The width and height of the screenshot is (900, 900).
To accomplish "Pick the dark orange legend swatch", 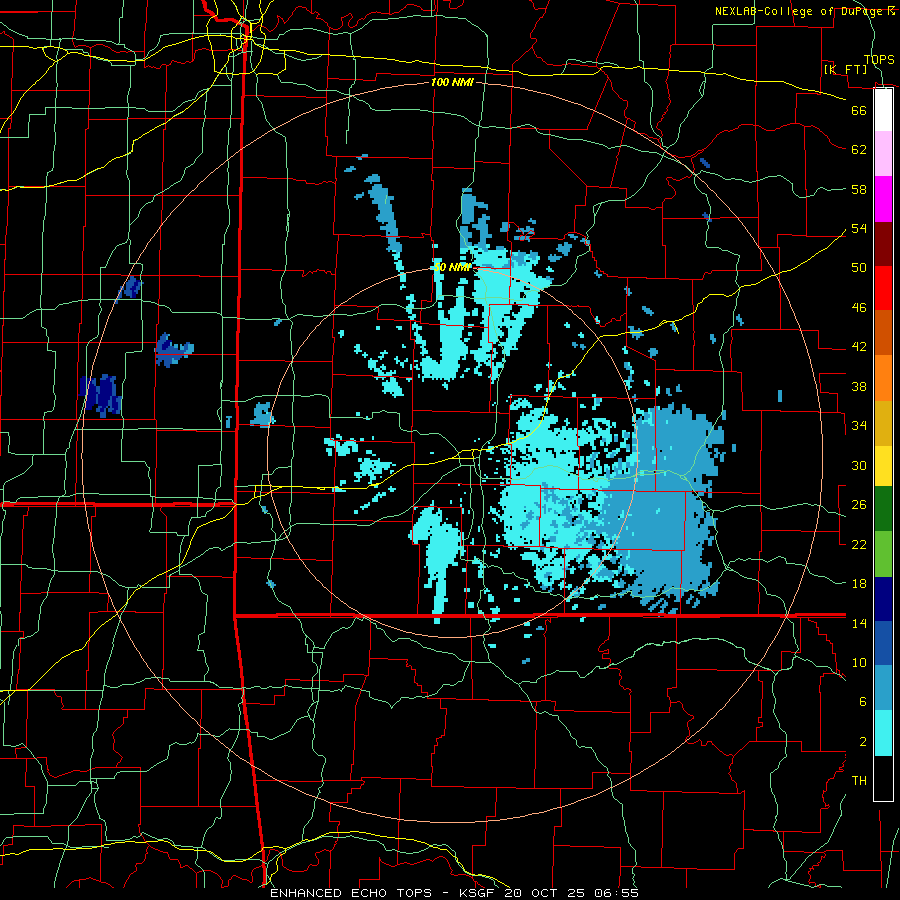I will tap(883, 333).
